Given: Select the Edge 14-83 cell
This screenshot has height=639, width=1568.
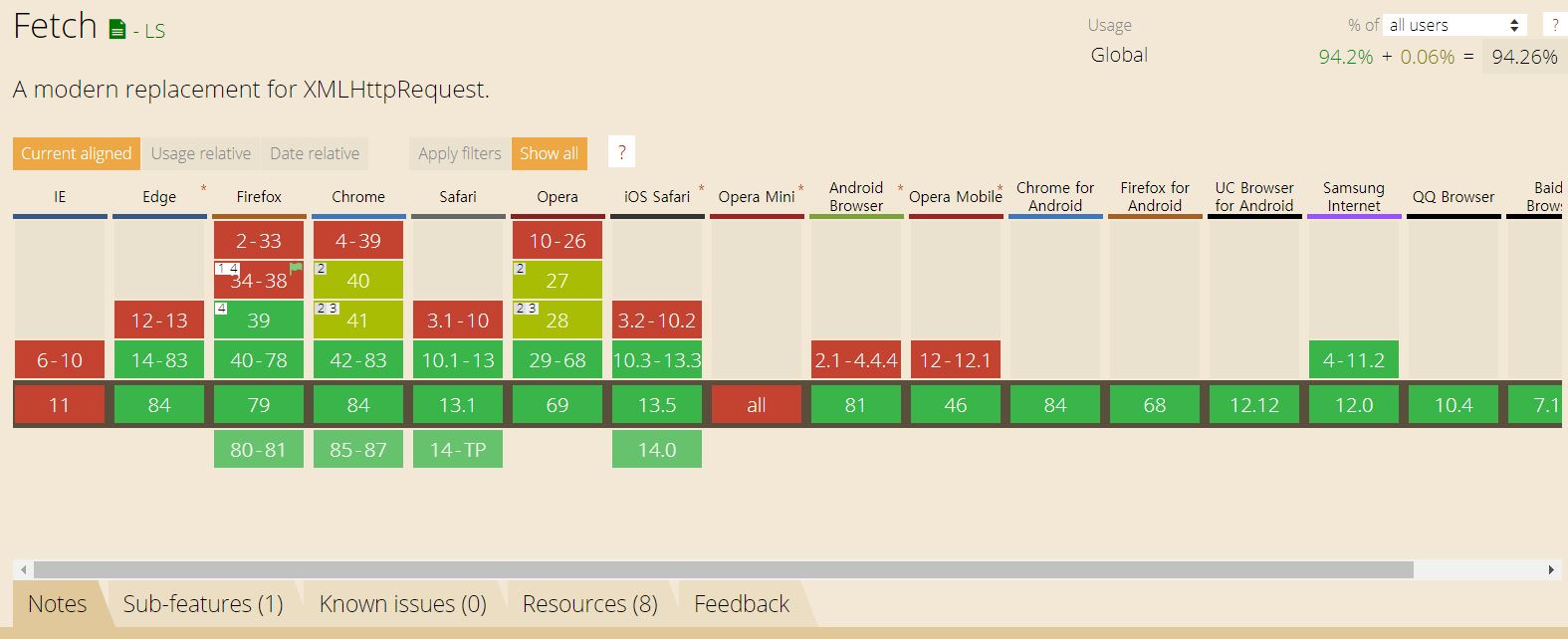Looking at the screenshot, I should [159, 359].
